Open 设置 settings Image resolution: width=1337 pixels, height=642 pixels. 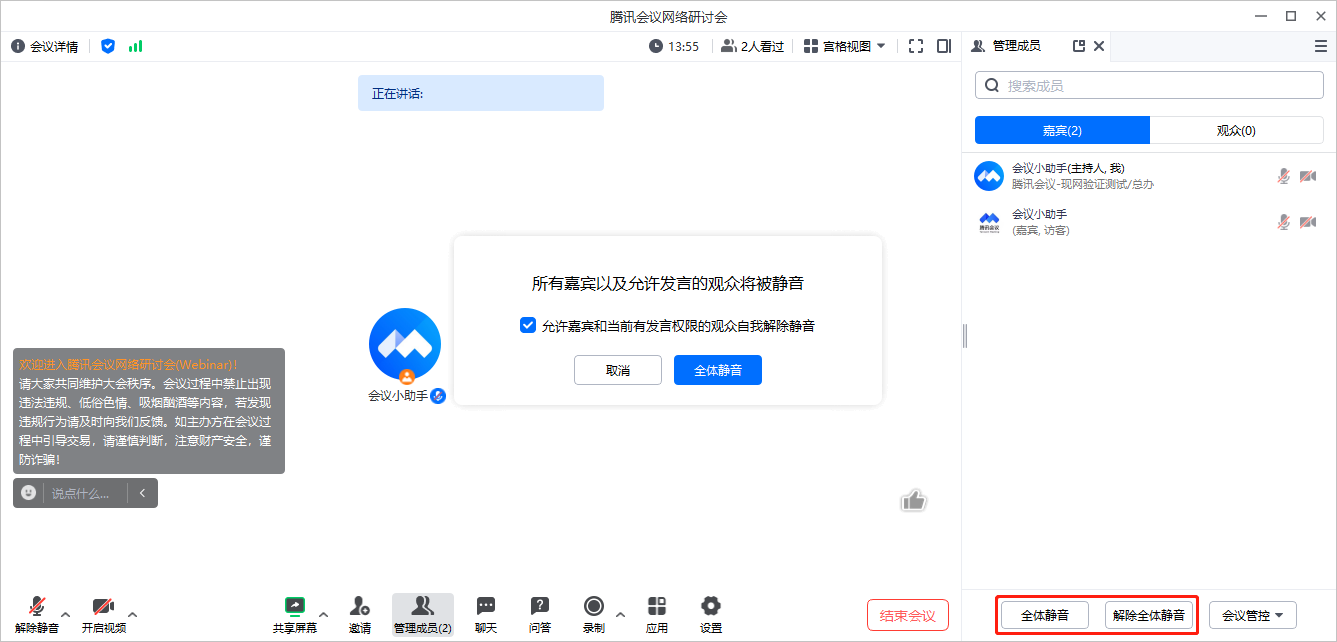tap(711, 615)
